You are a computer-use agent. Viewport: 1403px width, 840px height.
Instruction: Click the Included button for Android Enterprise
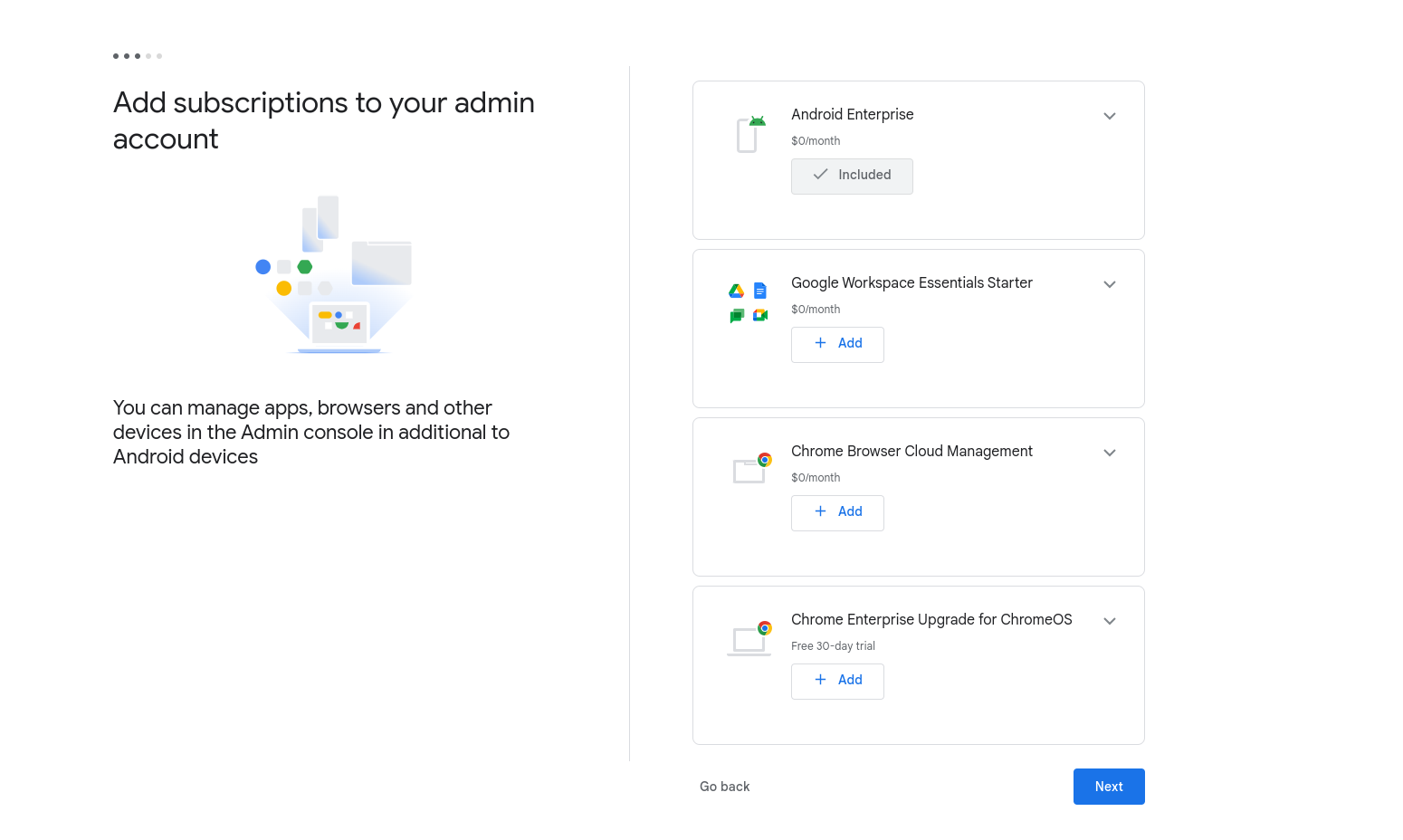[x=852, y=176]
